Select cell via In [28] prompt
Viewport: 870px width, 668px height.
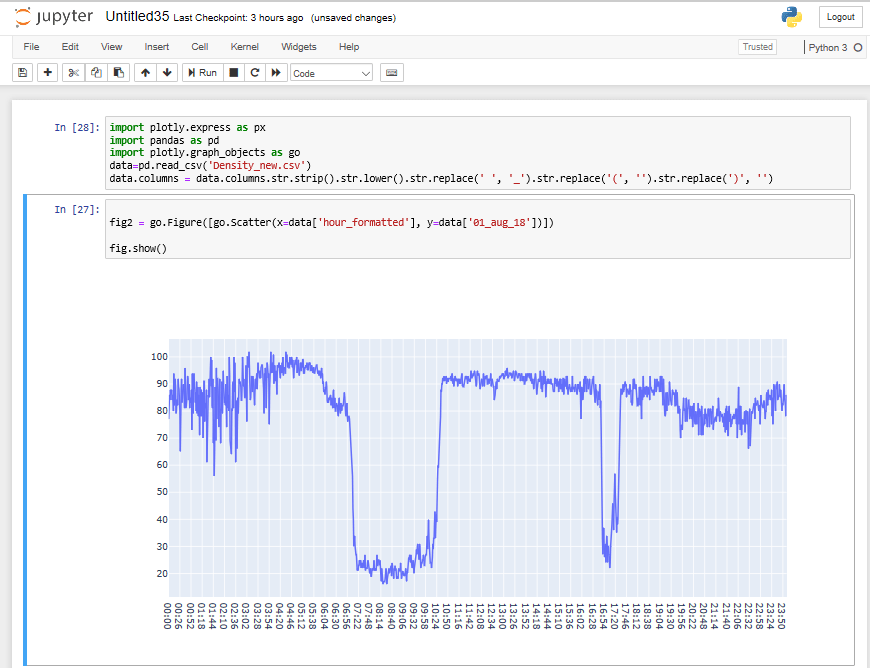(x=77, y=127)
